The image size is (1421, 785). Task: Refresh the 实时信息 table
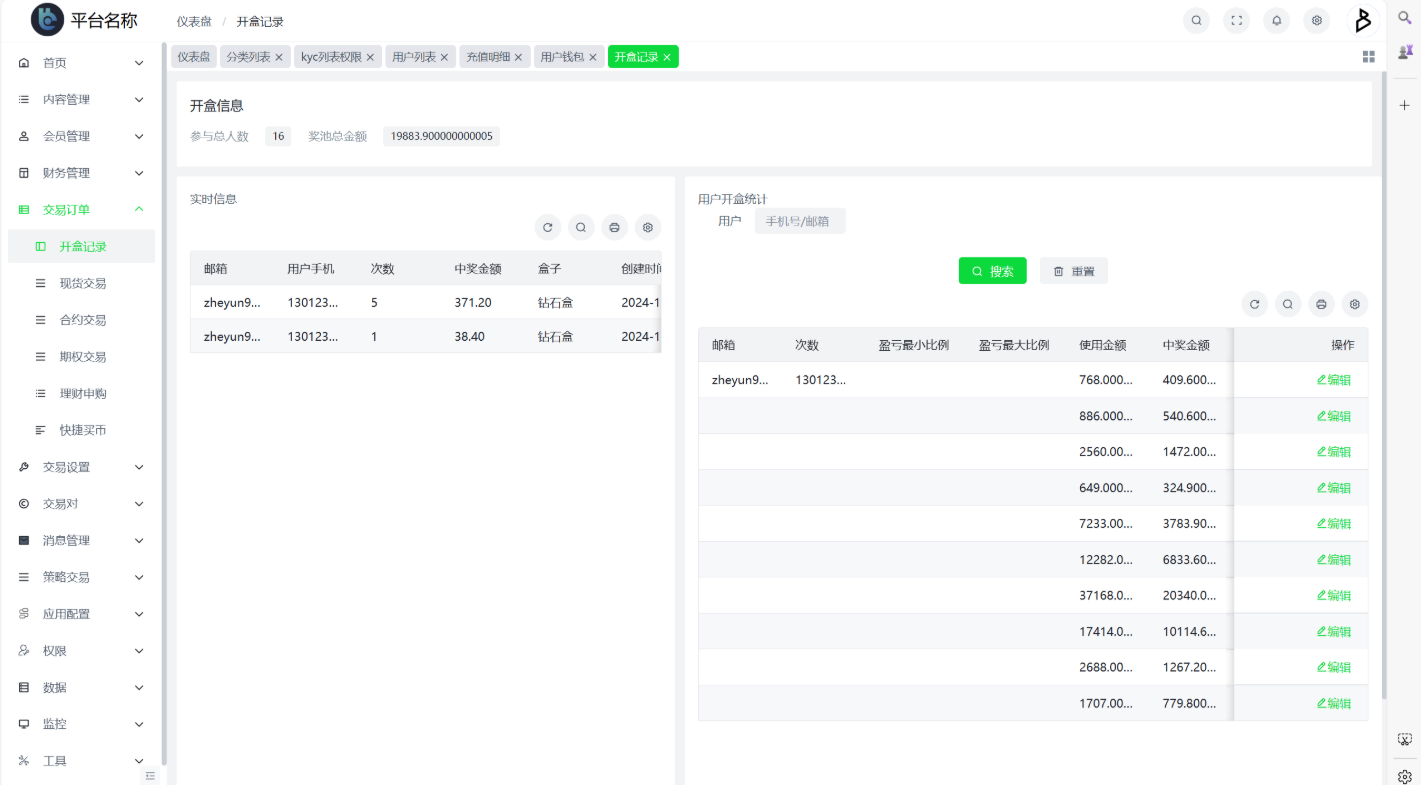click(548, 228)
